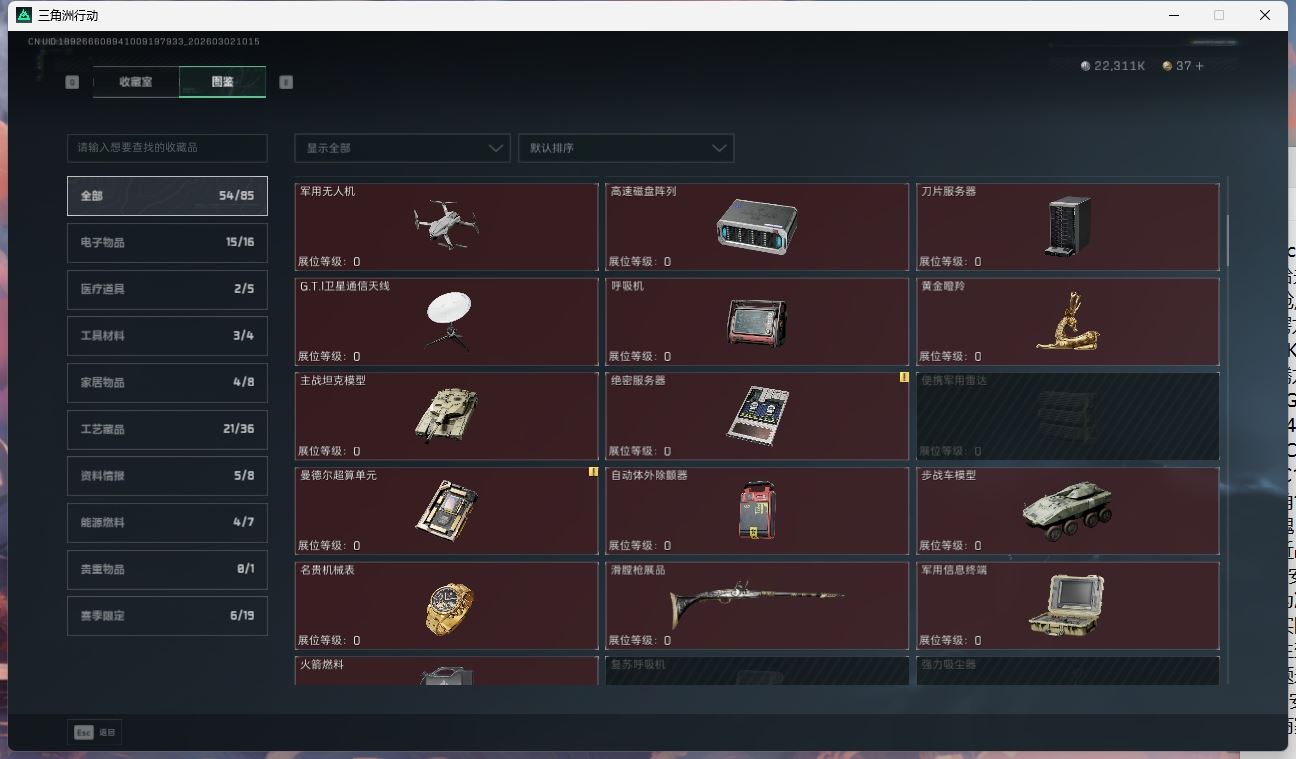Select the 电子物品 category in sidebar
The width and height of the screenshot is (1296, 759).
(x=166, y=242)
